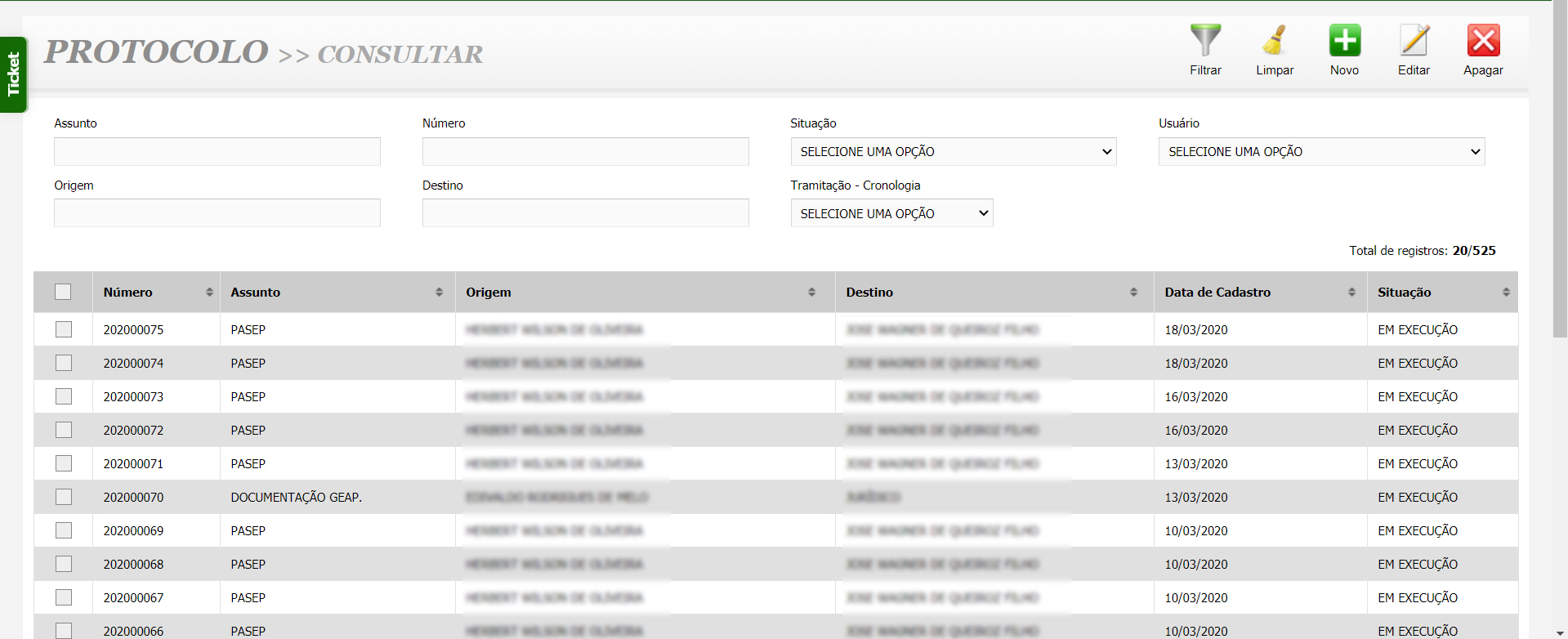Select the checkbox for row 202000070
1568x639 pixels.
coord(64,498)
